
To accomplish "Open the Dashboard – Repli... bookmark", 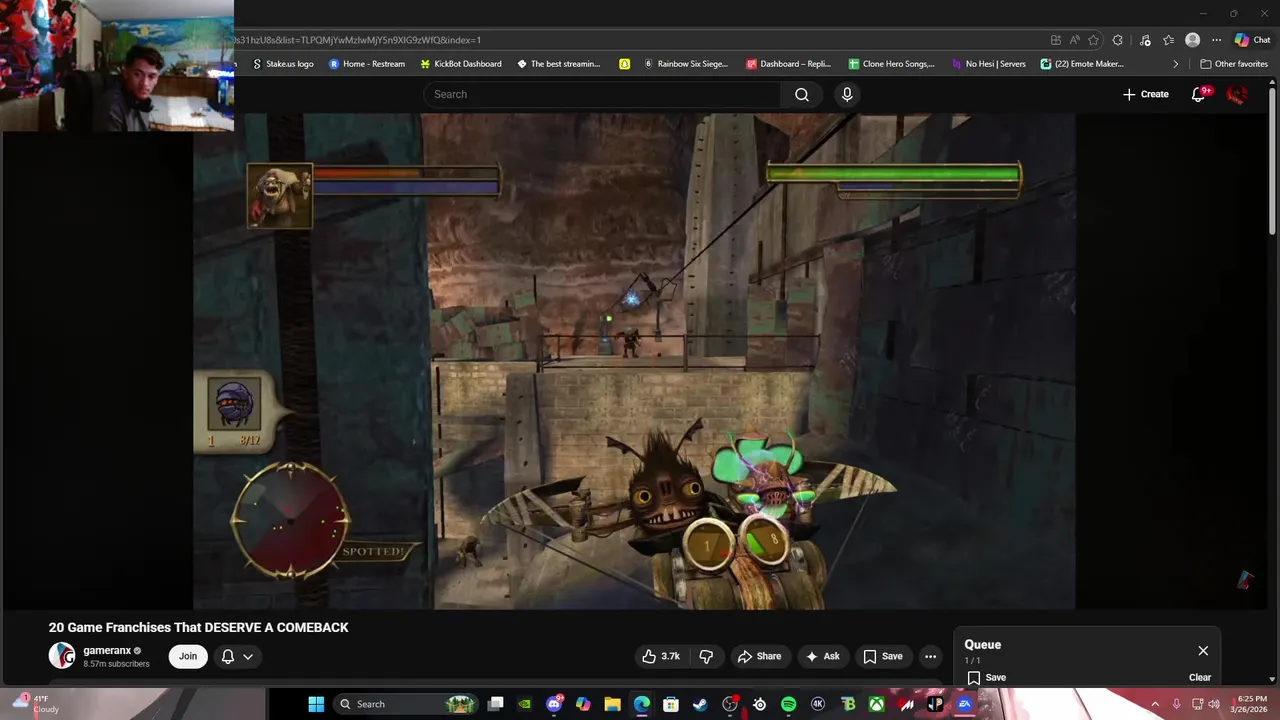I will [789, 64].
